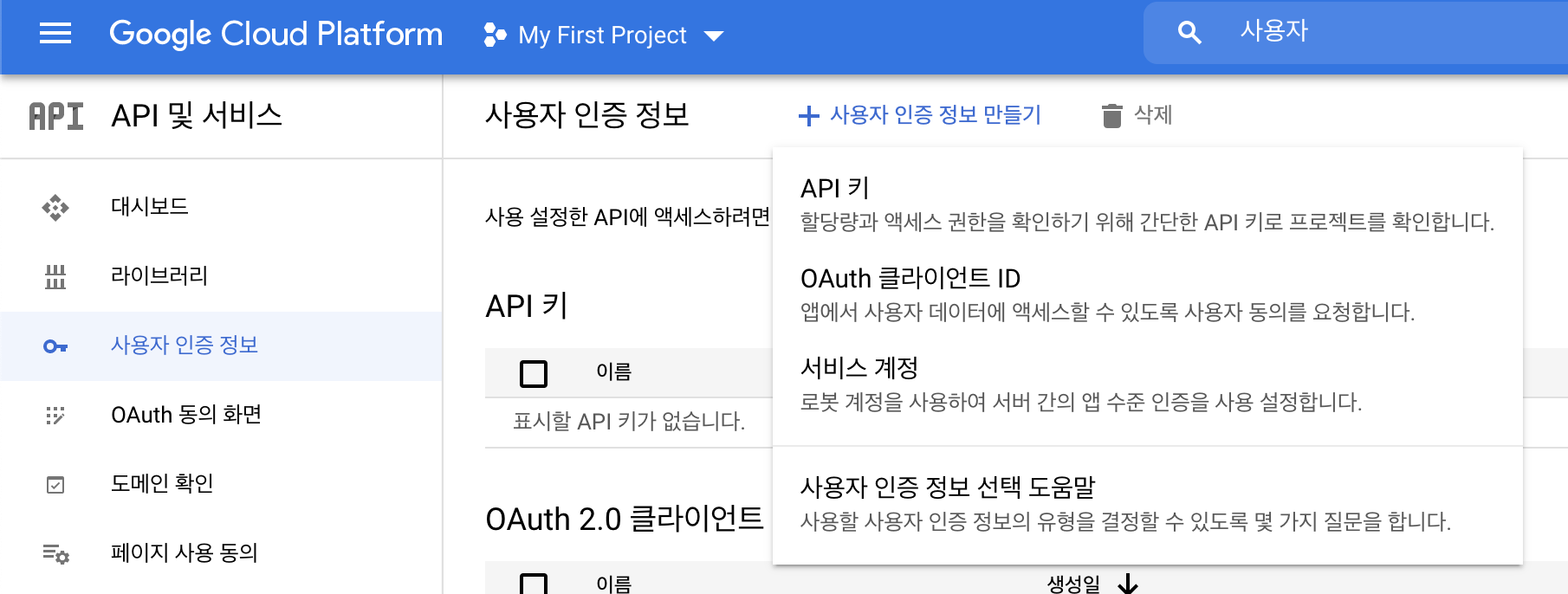Screen dimensions: 1568x594
Task: Click the OAuth 동의 화면 icon
Action: click(x=55, y=416)
